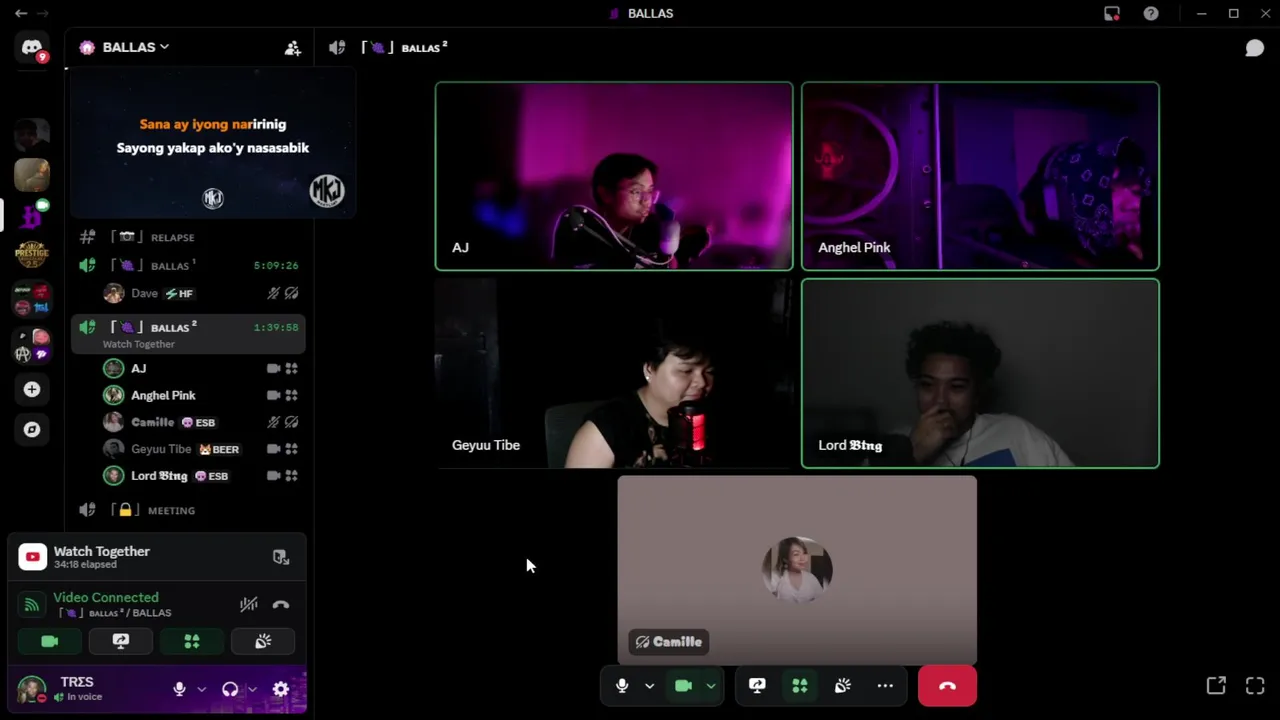
Task: Open the Prestige server icon in the sidebar
Action: [32, 255]
